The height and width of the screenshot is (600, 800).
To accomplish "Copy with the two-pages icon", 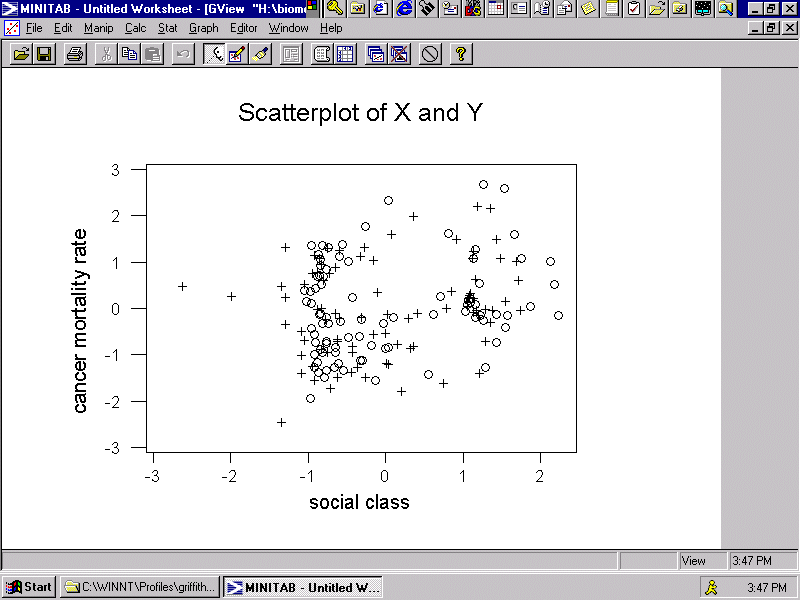I will 129,54.
